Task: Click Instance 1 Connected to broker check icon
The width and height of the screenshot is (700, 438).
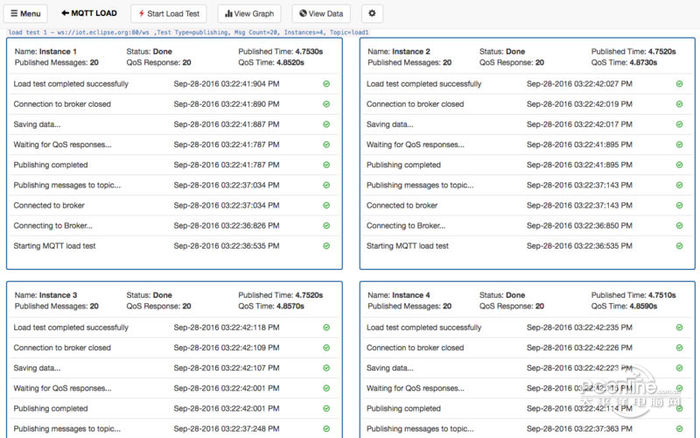Action: tap(327, 205)
